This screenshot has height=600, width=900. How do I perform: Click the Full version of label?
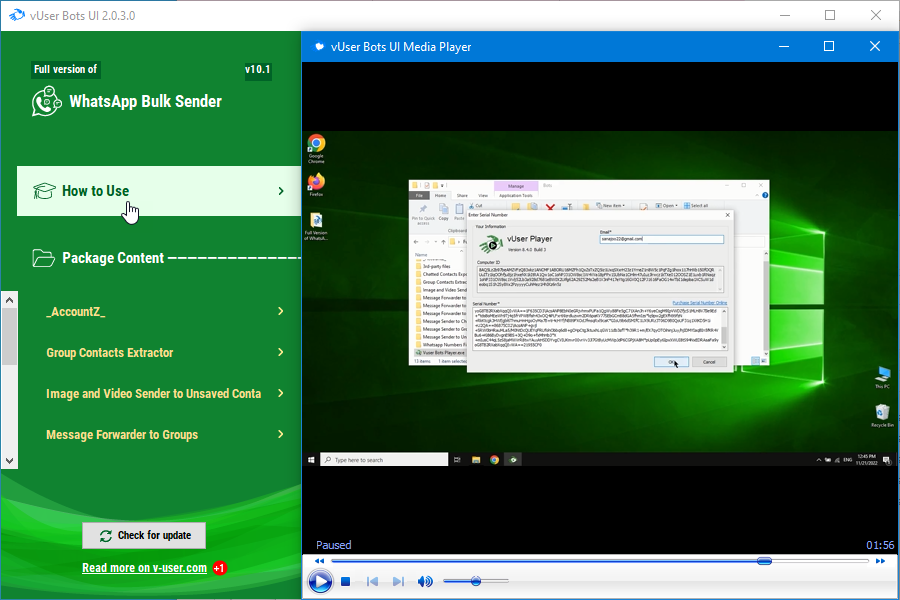65,69
